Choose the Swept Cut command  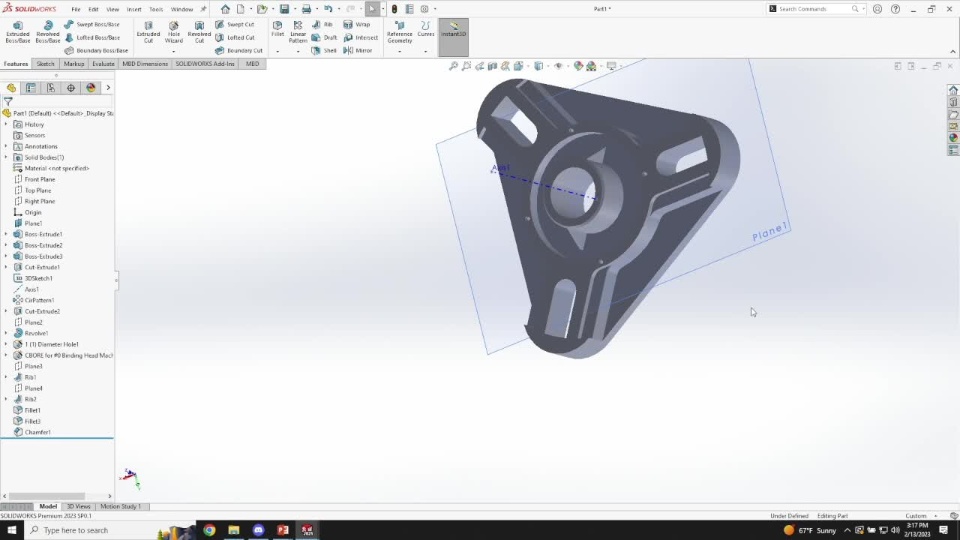click(x=234, y=24)
